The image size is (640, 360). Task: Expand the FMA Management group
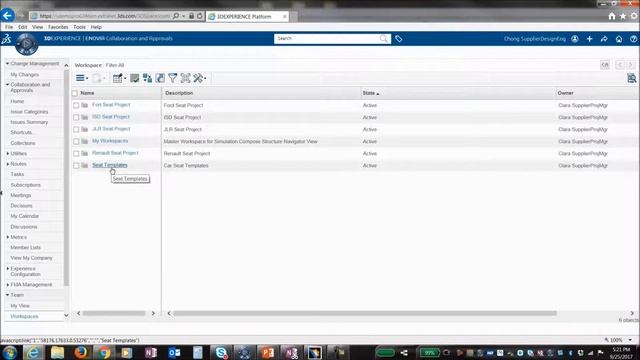tap(7, 284)
